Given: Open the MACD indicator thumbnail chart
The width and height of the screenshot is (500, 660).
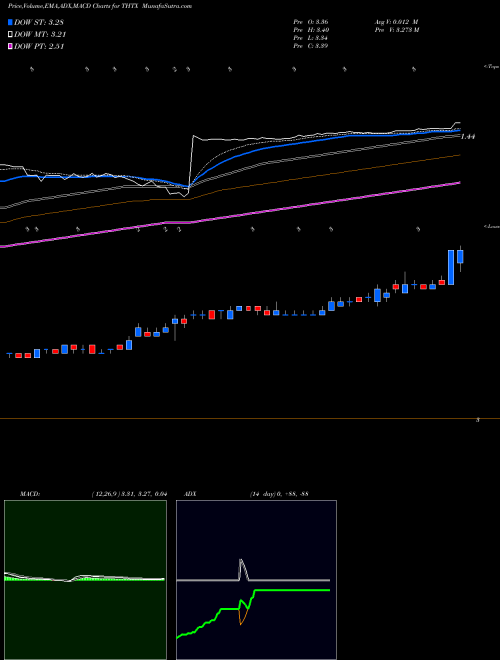Looking at the screenshot, I should click(85, 580).
